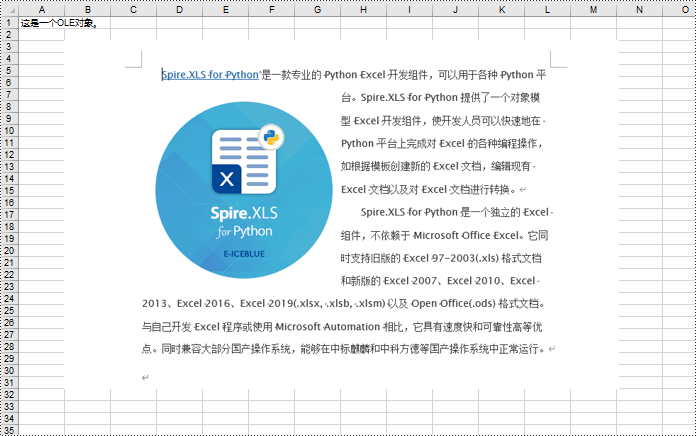The height and width of the screenshot is (436, 696).
Task: Select column M header
Action: (593, 10)
